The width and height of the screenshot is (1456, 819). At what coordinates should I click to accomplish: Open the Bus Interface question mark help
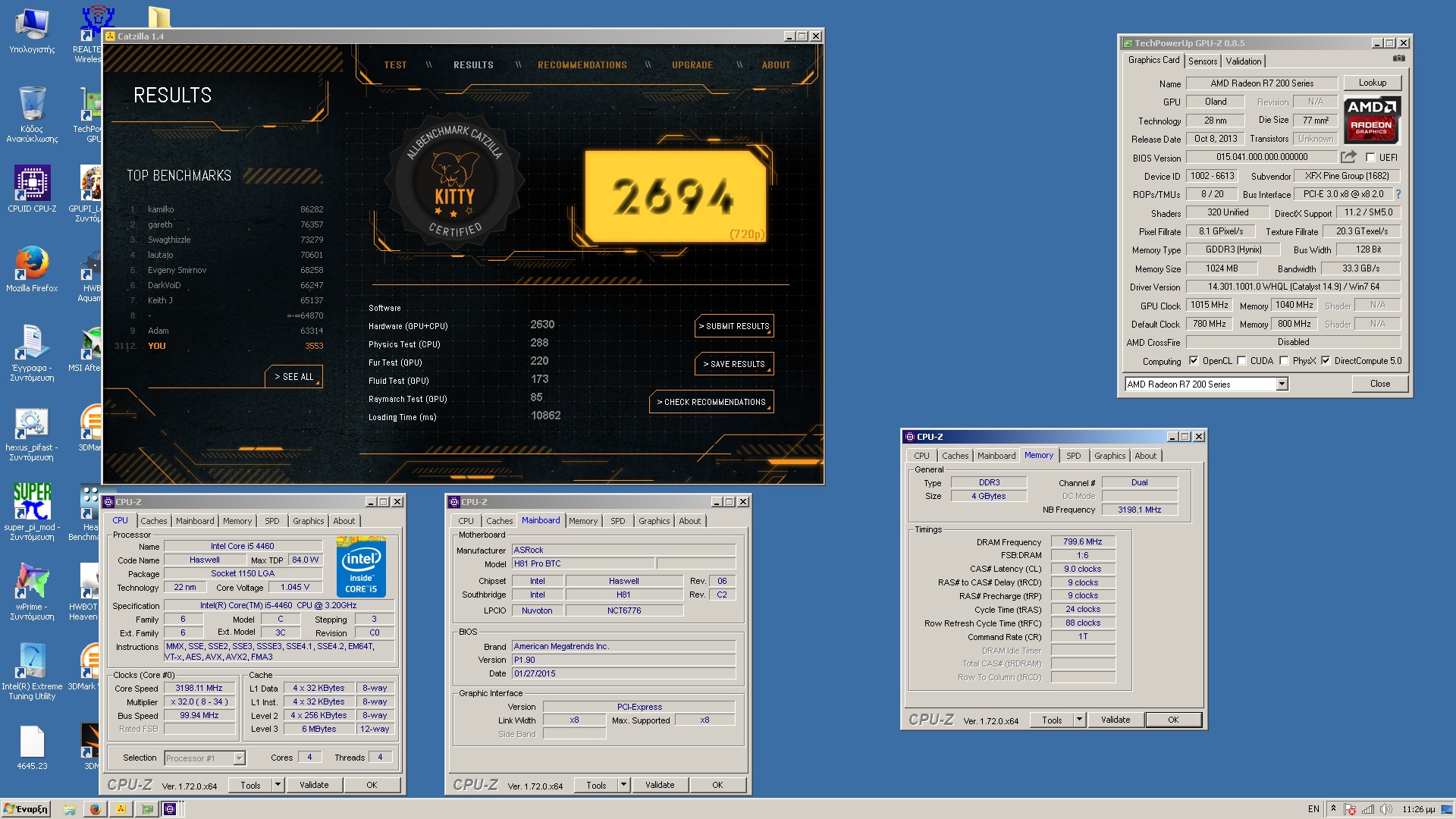(x=1398, y=194)
